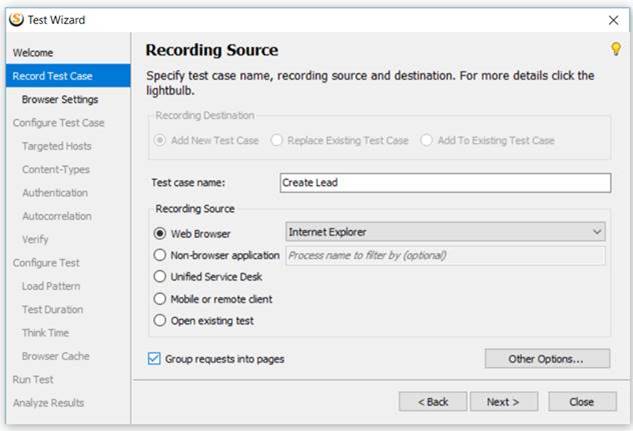Choose Unified Service Desk recording source
The height and width of the screenshot is (431, 633).
(x=160, y=276)
